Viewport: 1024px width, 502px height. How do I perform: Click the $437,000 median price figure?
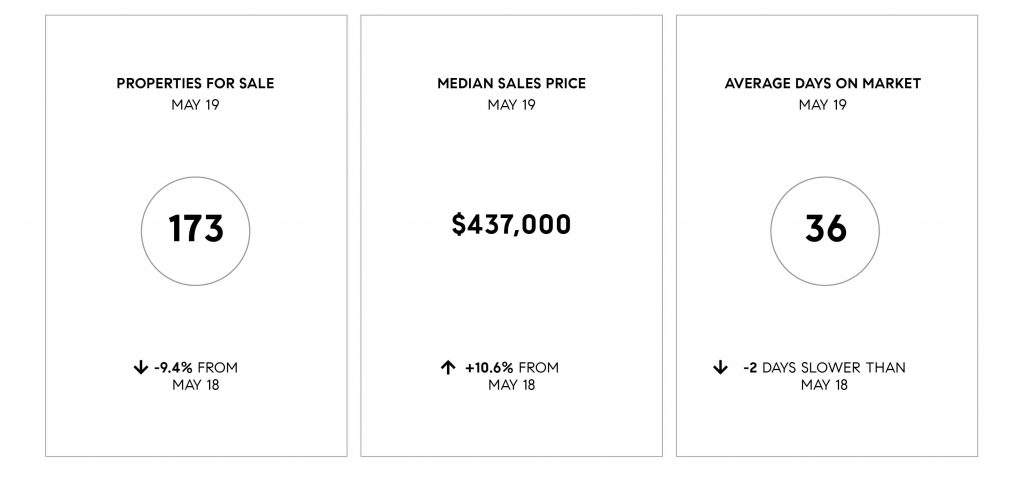pos(511,225)
